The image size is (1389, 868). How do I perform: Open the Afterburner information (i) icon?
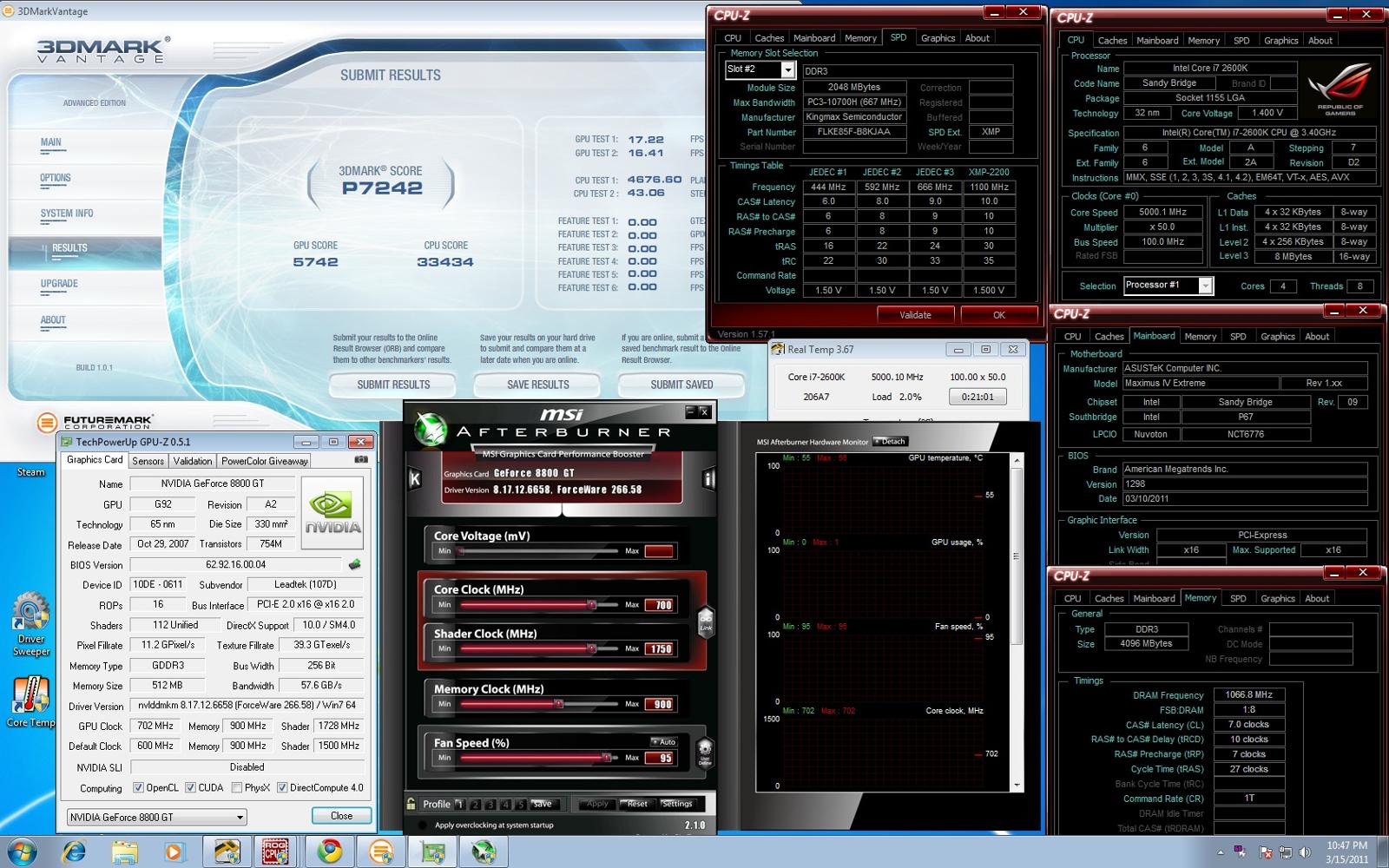pos(708,478)
